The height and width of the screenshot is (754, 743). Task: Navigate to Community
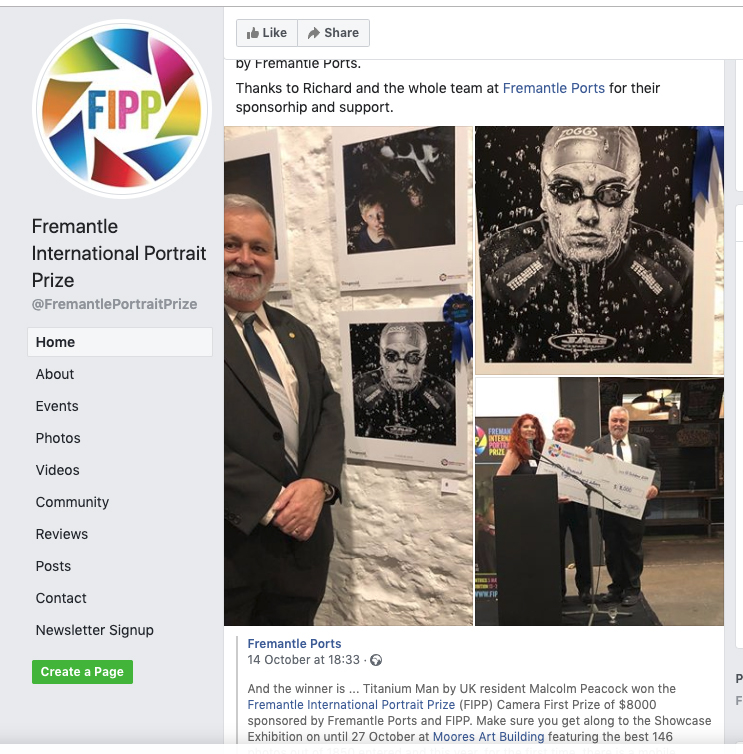(x=72, y=502)
